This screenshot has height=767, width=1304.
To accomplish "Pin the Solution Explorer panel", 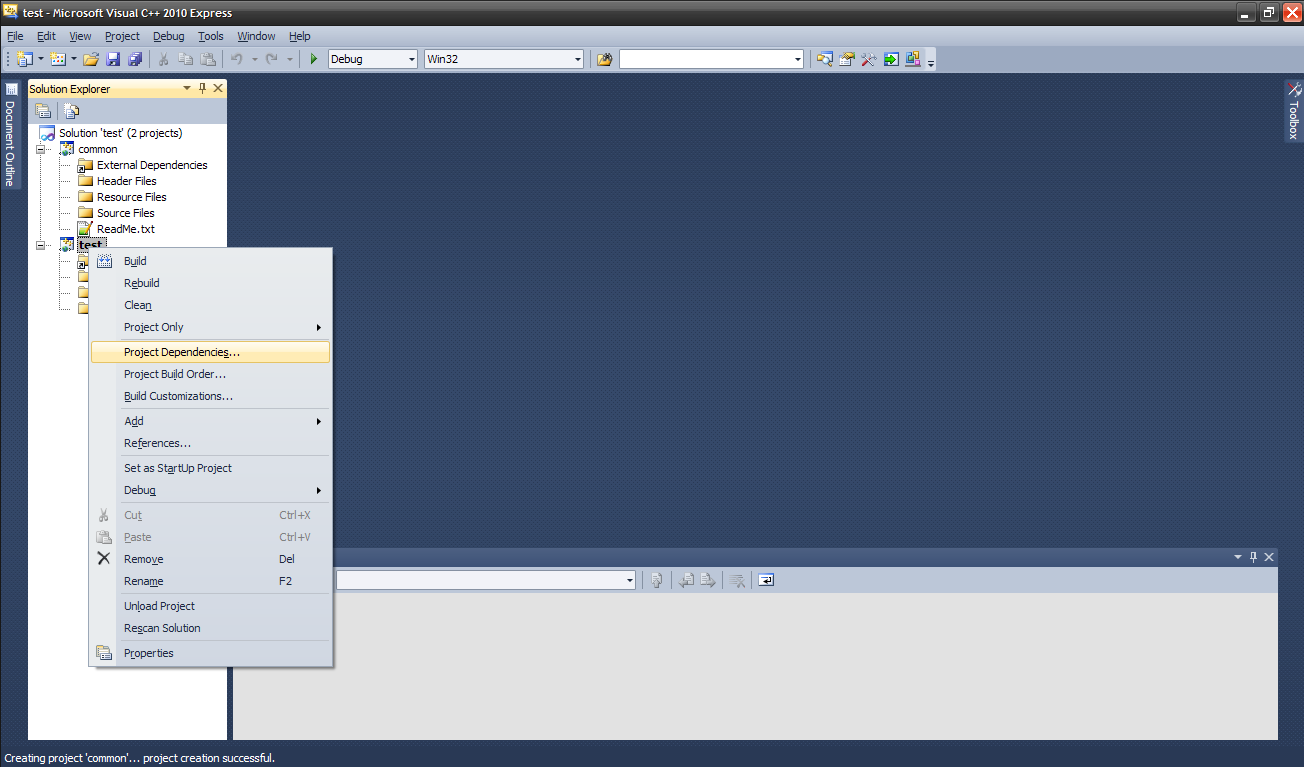I will click(202, 88).
